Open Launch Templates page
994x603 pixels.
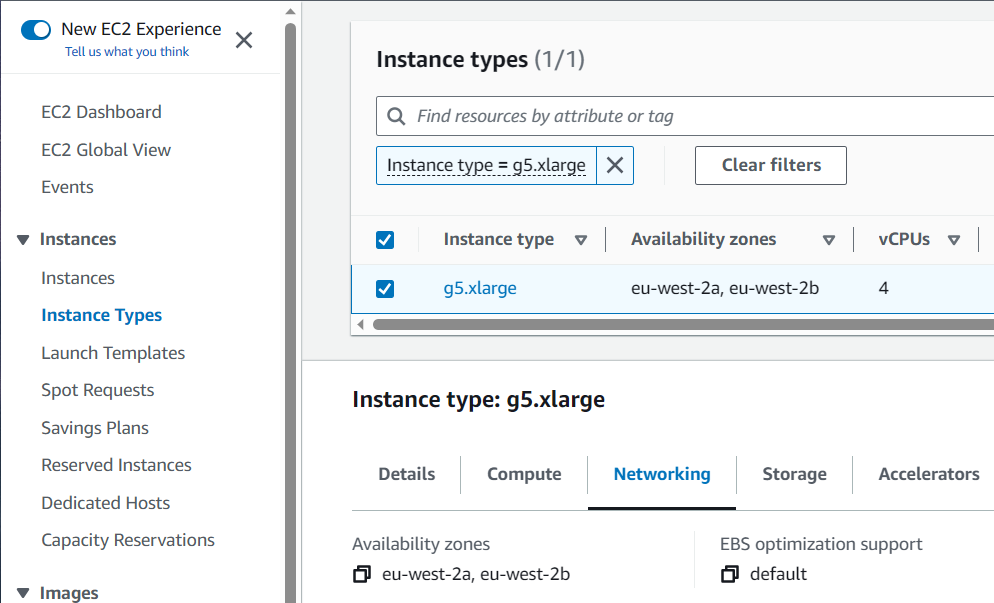tap(113, 353)
